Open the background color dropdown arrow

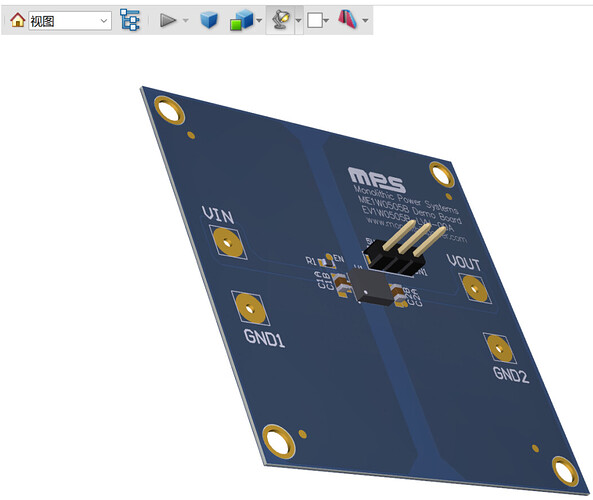pos(326,20)
